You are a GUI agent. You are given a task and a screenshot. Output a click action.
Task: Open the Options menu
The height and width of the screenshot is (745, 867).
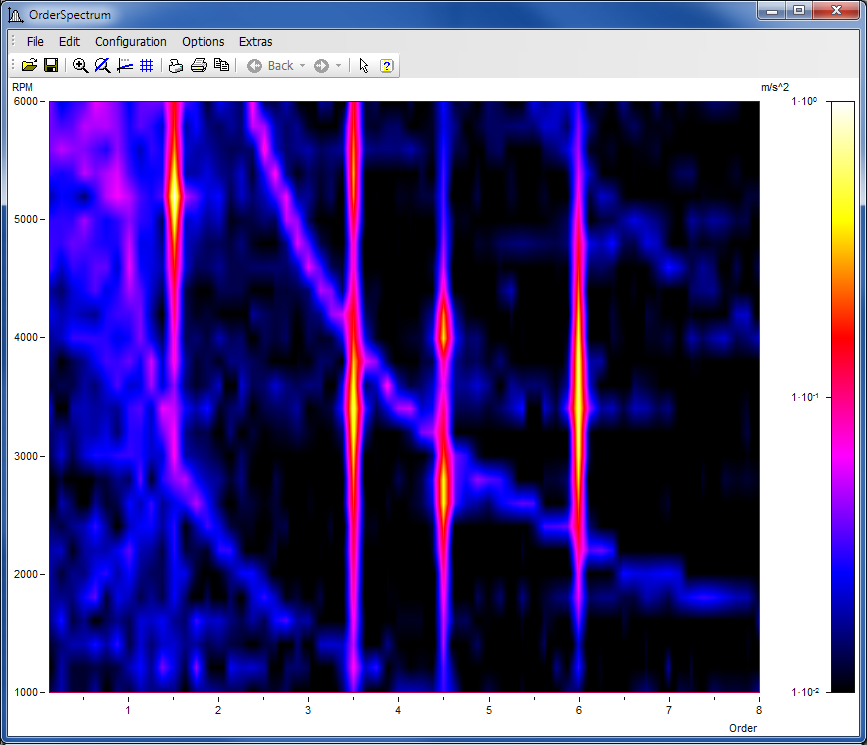pyautogui.click(x=203, y=41)
